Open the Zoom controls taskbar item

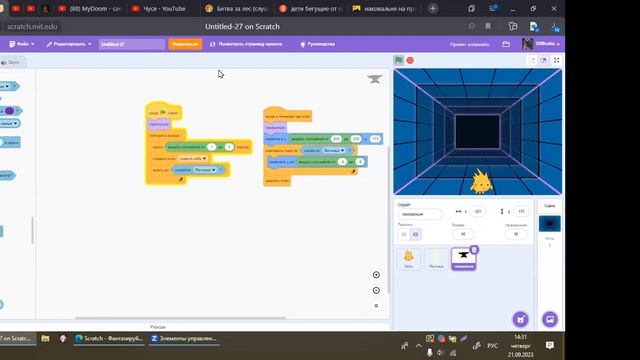(x=184, y=338)
